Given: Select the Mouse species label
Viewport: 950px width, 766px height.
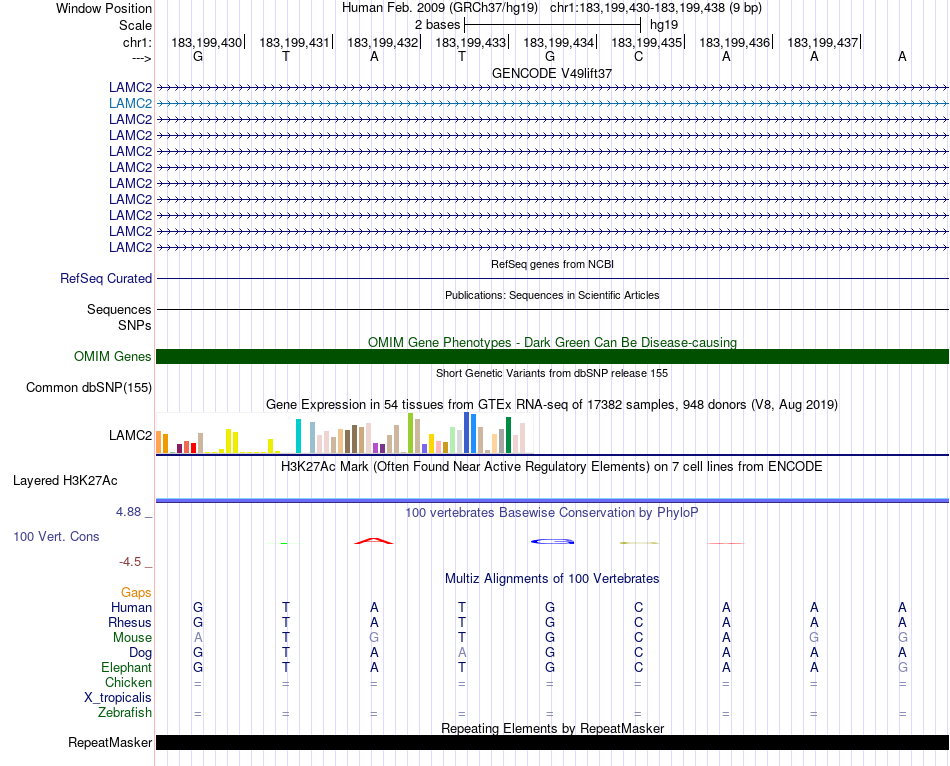Looking at the screenshot, I should pyautogui.click(x=132, y=638).
